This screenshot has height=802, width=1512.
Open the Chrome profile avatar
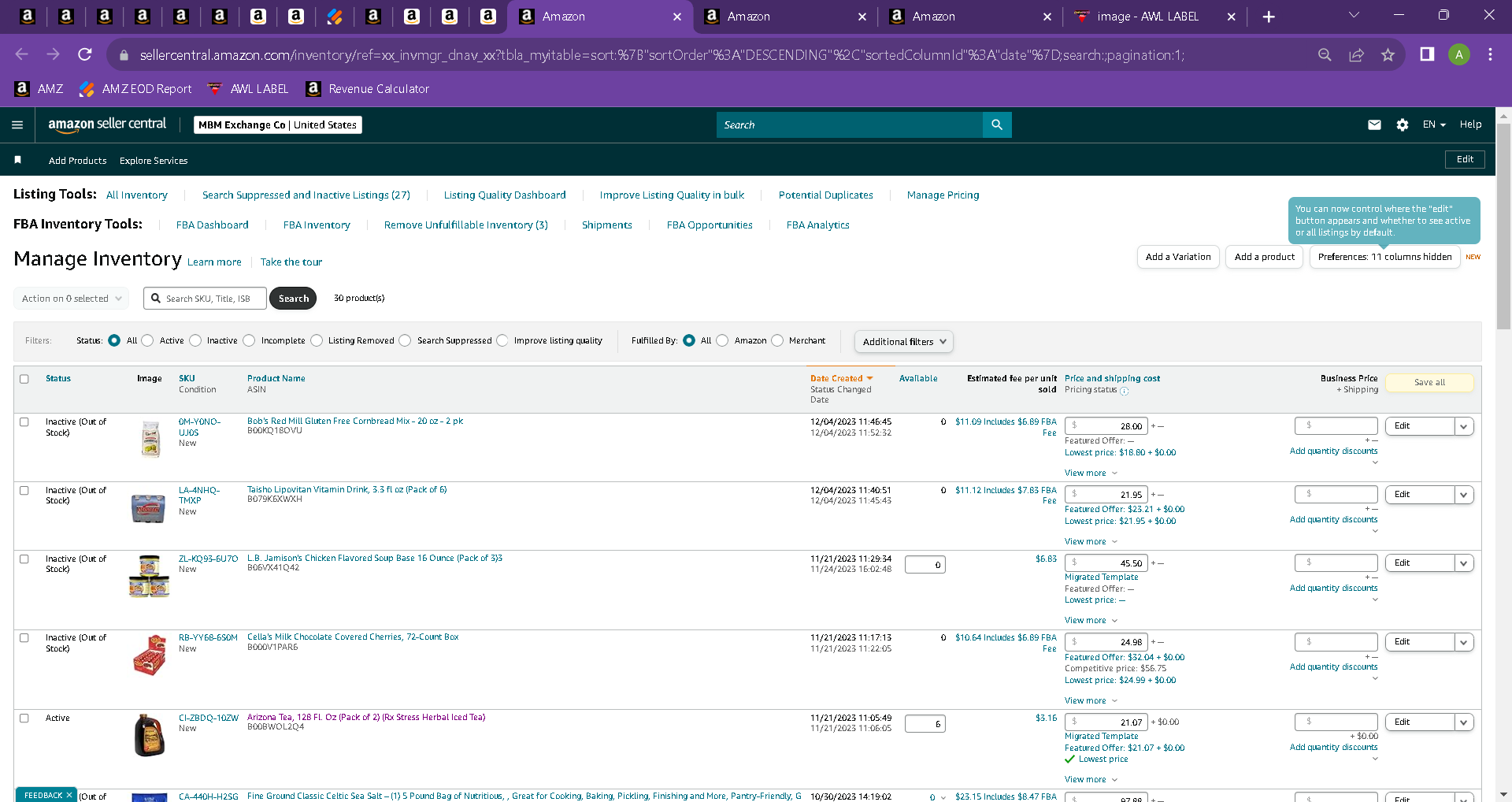pyautogui.click(x=1459, y=54)
